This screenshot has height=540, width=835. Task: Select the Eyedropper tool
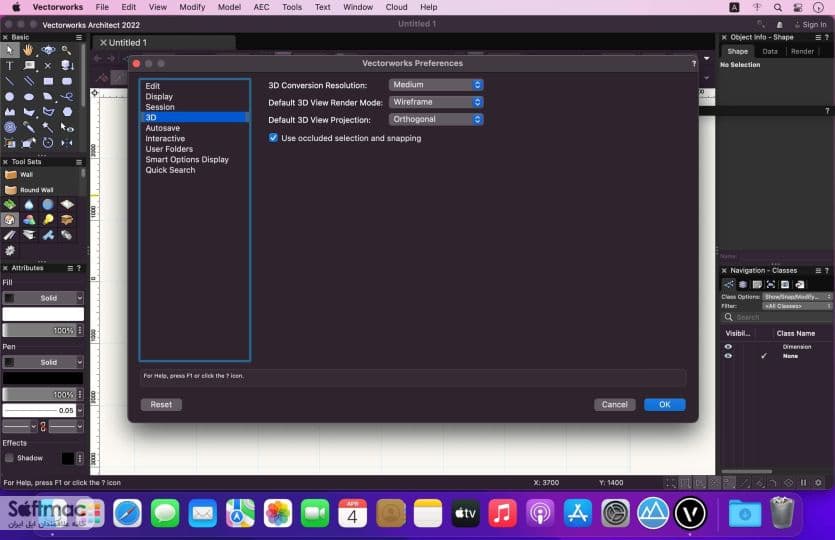(29, 127)
